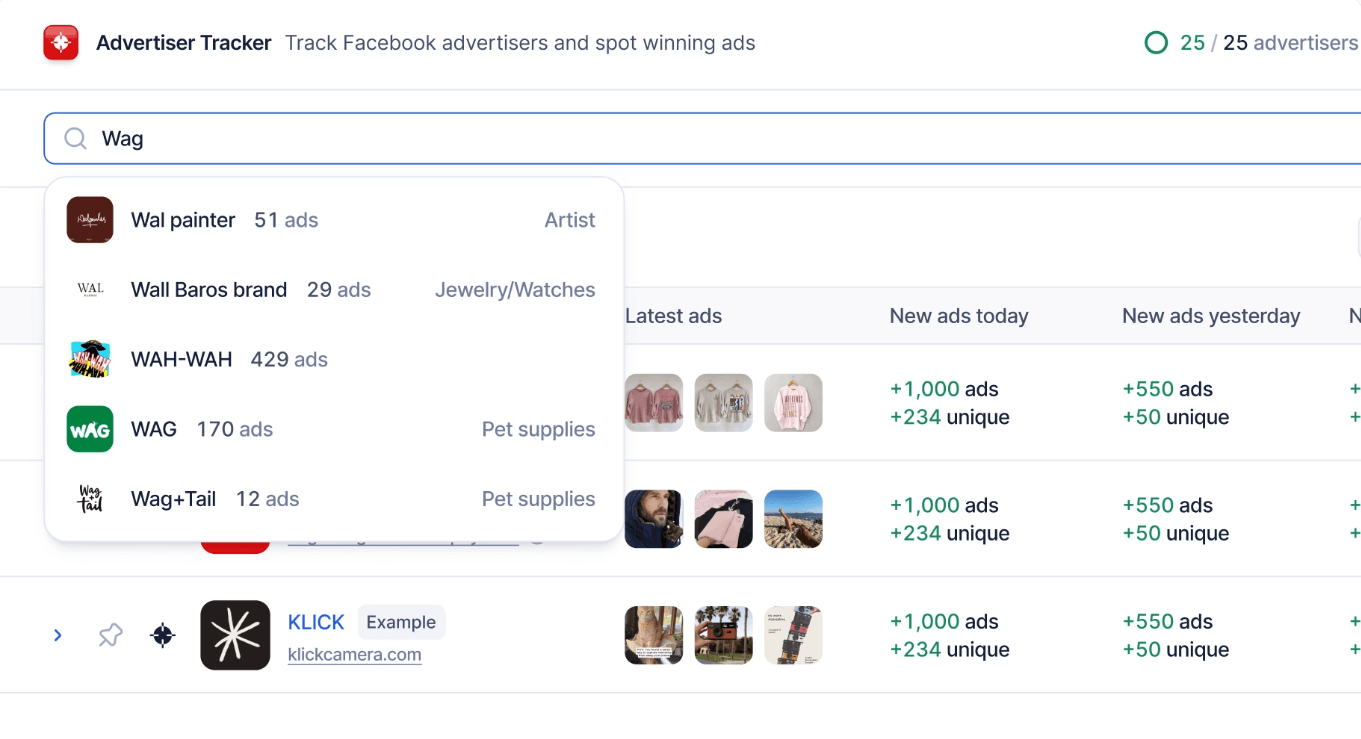Click the red Advertiser Tracker app logo
1361x739 pixels.
pyautogui.click(x=61, y=43)
